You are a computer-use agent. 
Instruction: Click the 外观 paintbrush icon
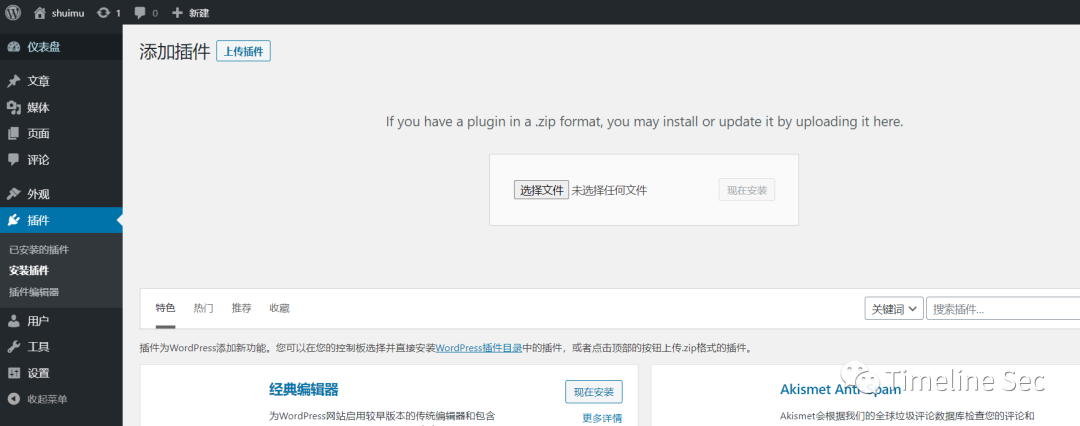coord(13,194)
